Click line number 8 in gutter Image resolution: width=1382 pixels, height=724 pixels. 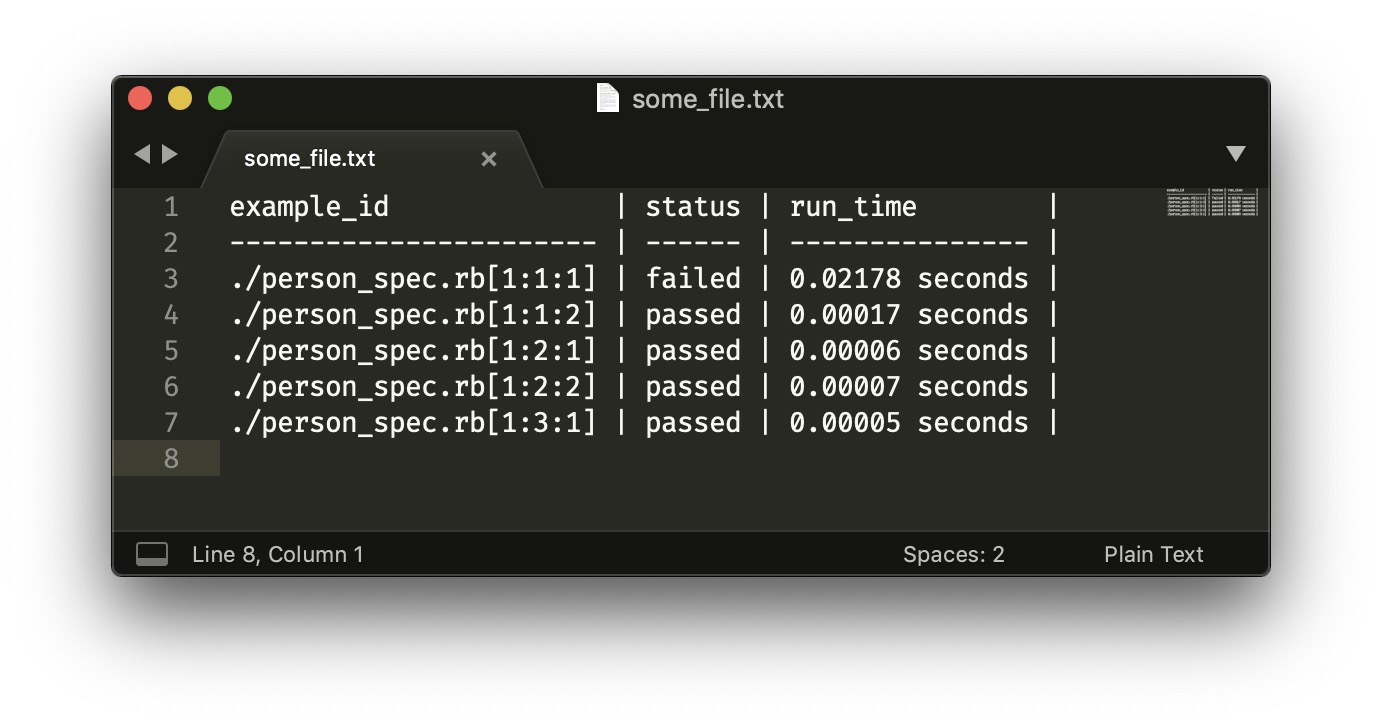click(x=171, y=459)
